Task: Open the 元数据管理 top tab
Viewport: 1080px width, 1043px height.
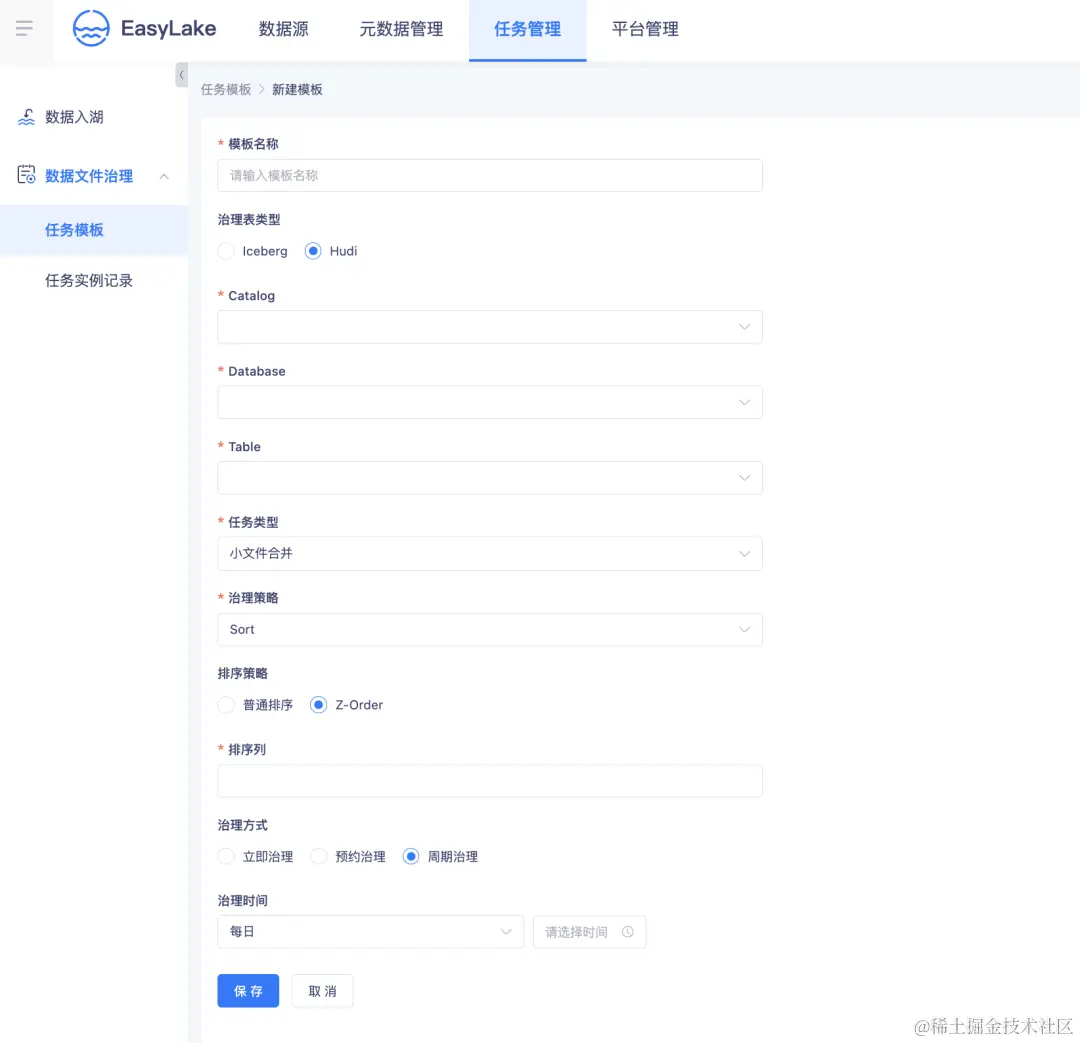Action: [401, 29]
